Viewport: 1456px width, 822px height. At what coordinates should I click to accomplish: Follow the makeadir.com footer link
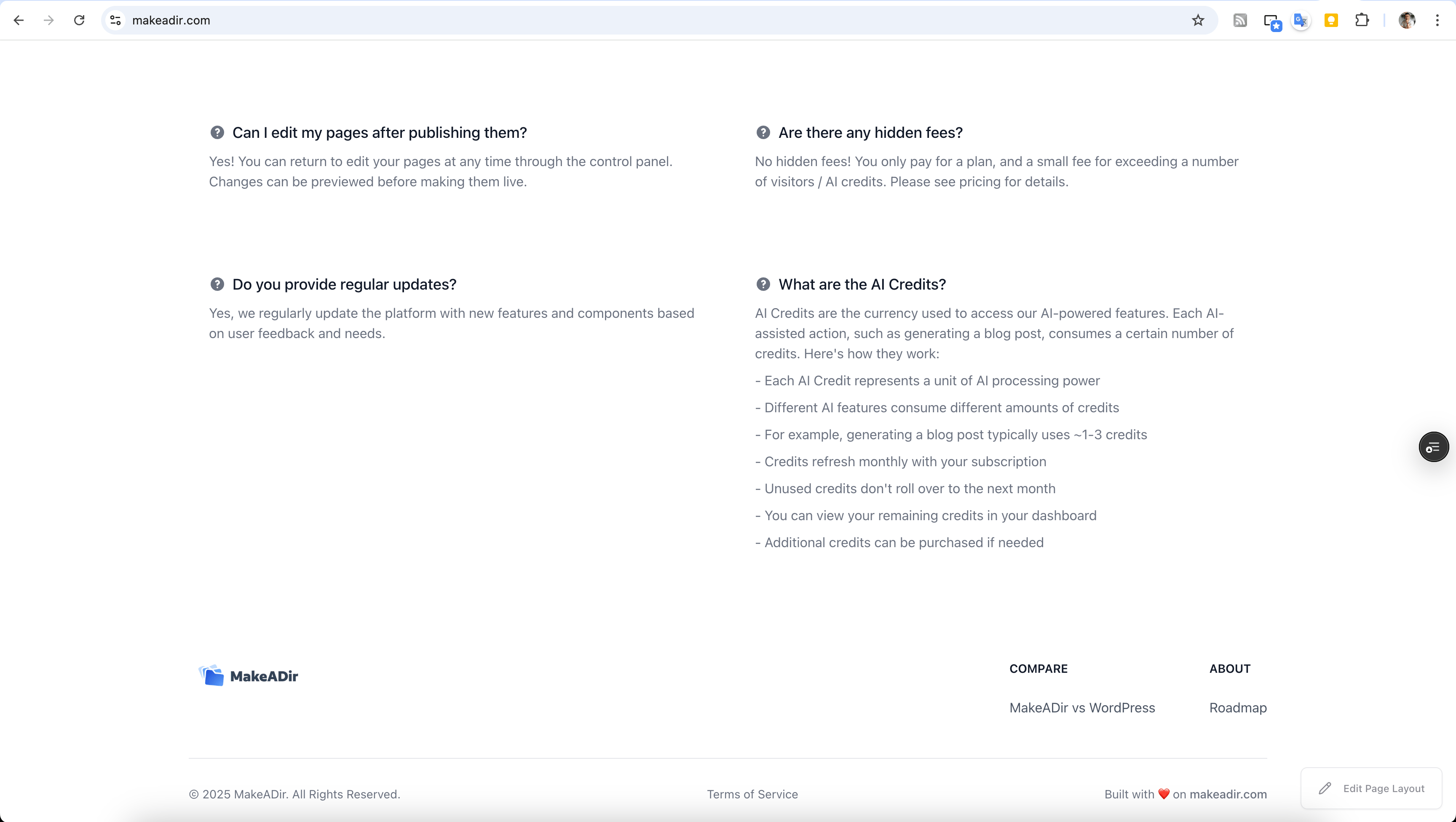(1228, 794)
